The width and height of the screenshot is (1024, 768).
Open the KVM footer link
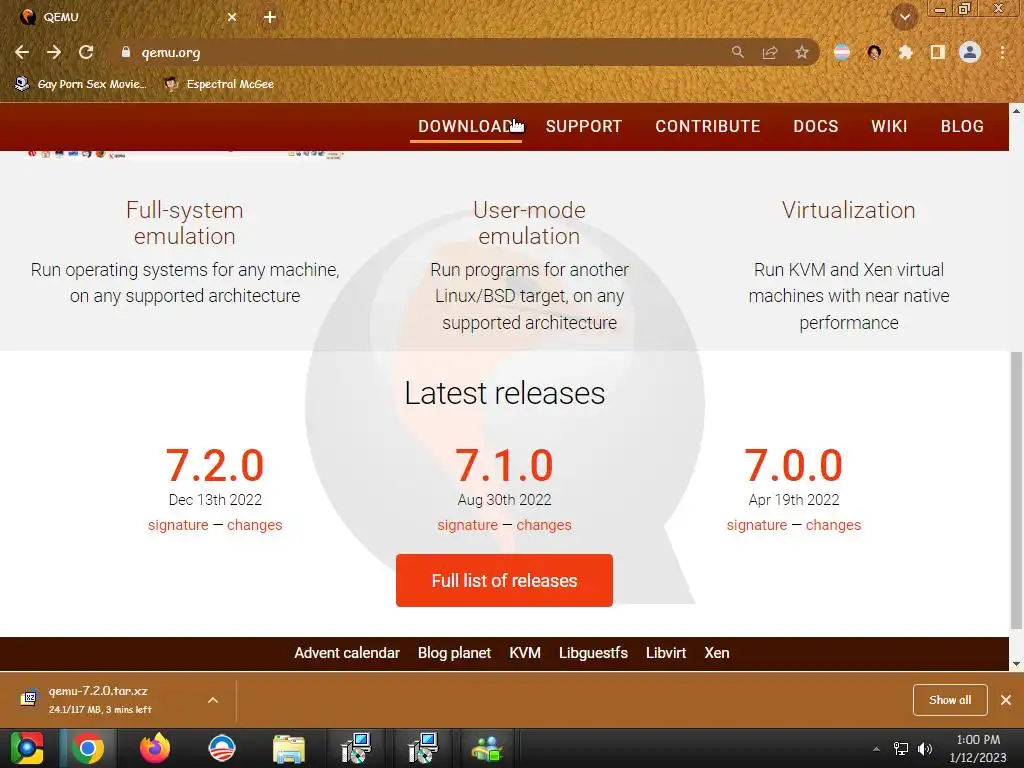coord(525,653)
